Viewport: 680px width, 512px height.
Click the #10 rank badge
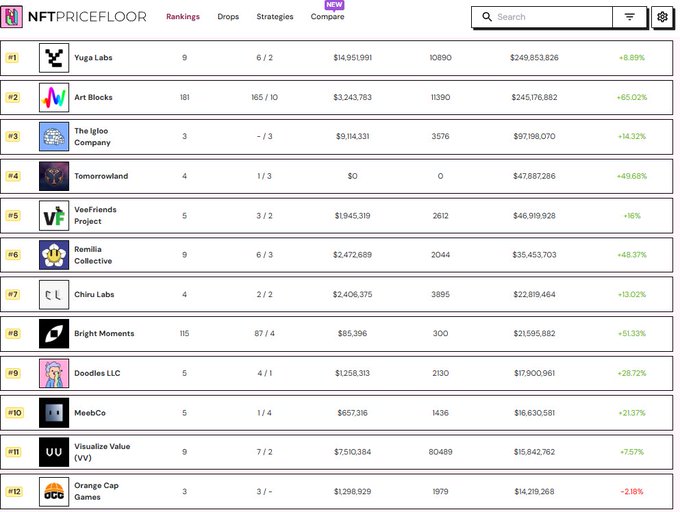click(x=14, y=413)
